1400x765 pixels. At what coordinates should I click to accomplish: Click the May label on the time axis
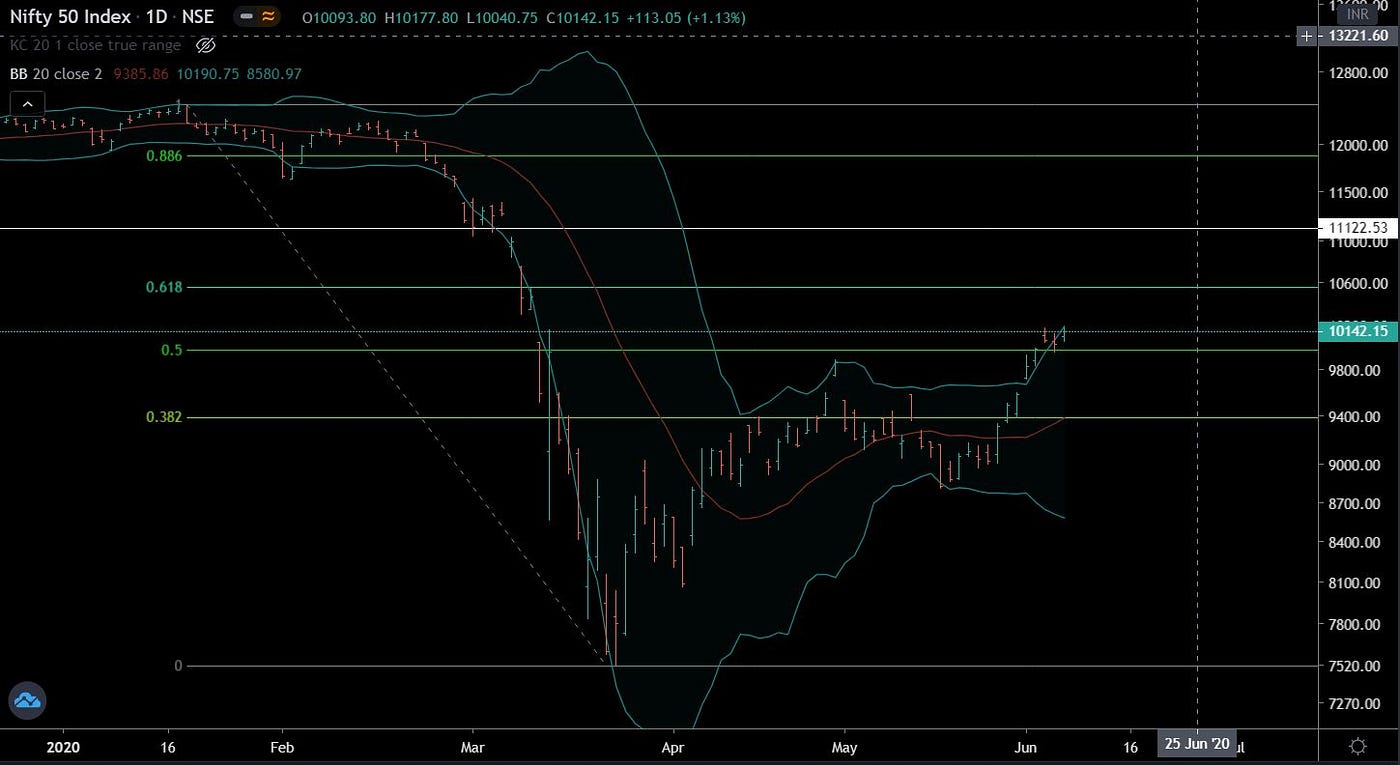[845, 746]
